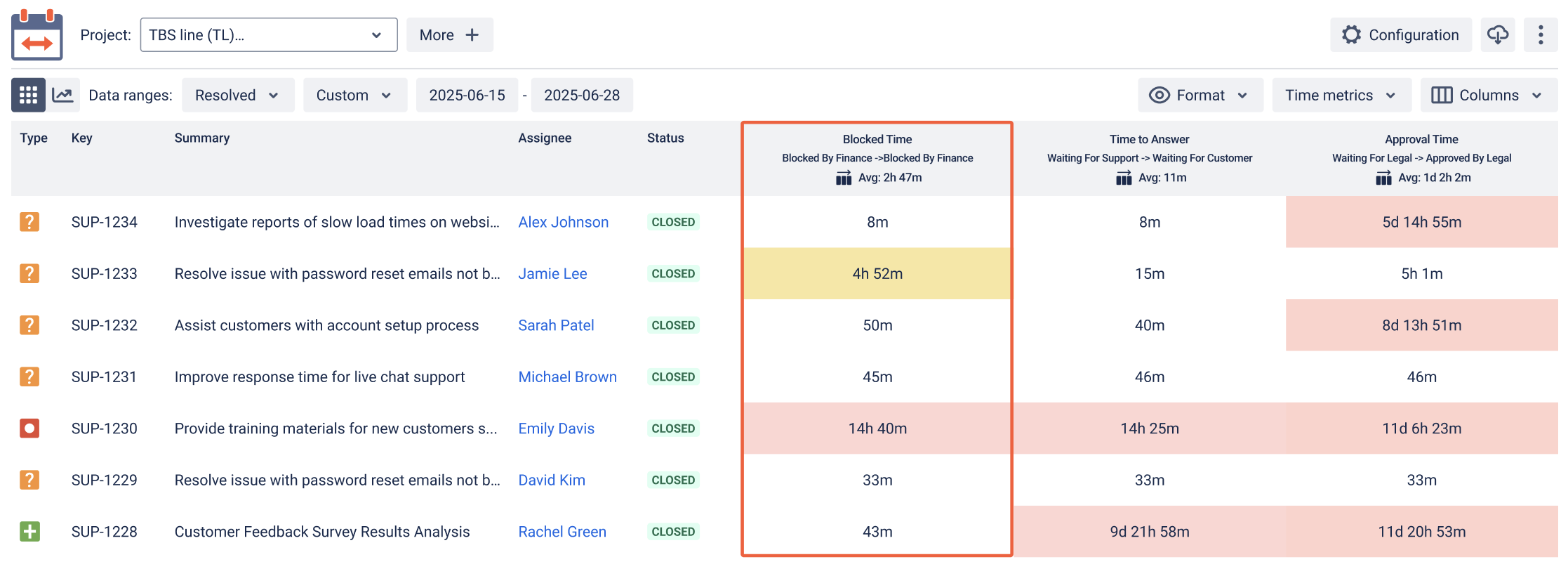Click the More button to add filters
The image size is (1568, 569).
450,35
